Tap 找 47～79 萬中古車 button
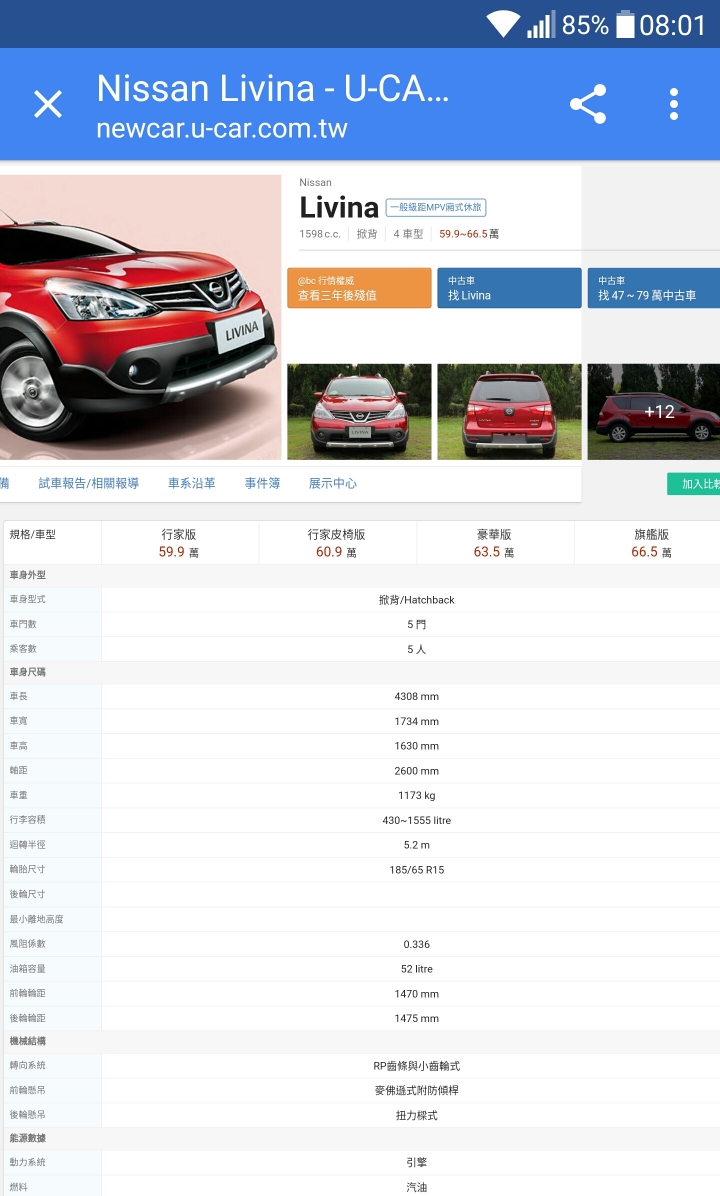This screenshot has height=1196, width=720. (x=654, y=288)
